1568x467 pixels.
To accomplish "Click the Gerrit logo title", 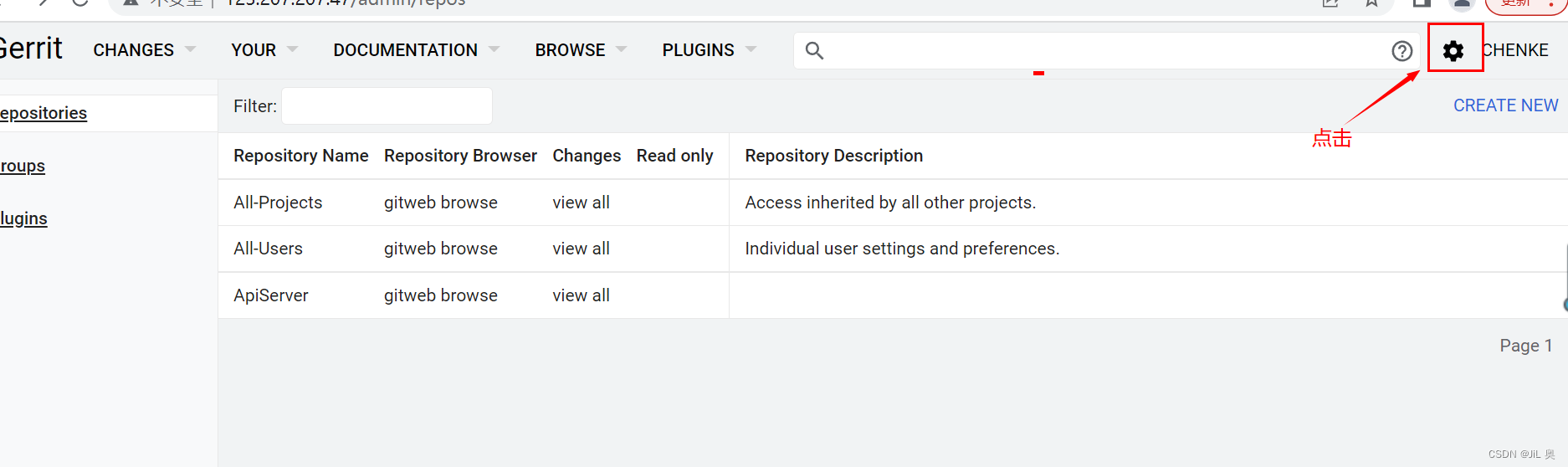I will pyautogui.click(x=31, y=49).
